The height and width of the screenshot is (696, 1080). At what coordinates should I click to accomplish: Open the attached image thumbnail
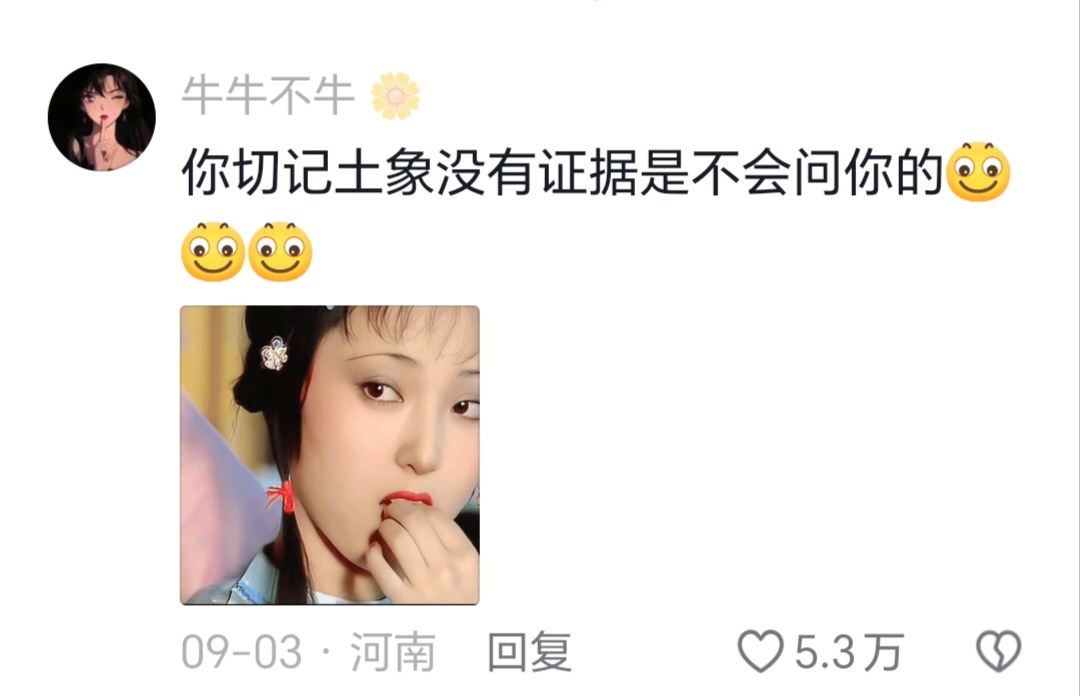330,456
